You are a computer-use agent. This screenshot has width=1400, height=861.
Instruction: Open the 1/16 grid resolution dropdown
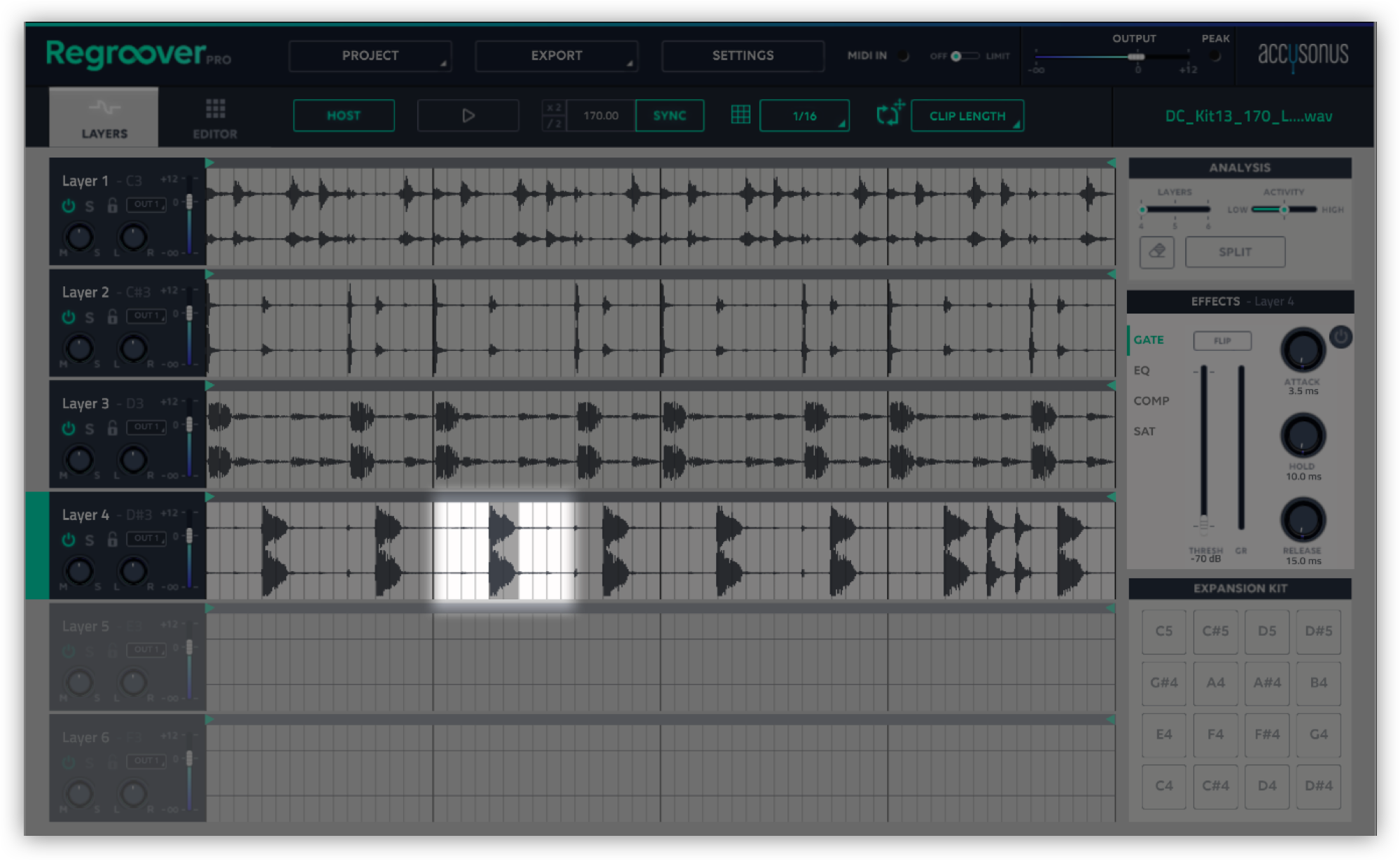click(804, 115)
